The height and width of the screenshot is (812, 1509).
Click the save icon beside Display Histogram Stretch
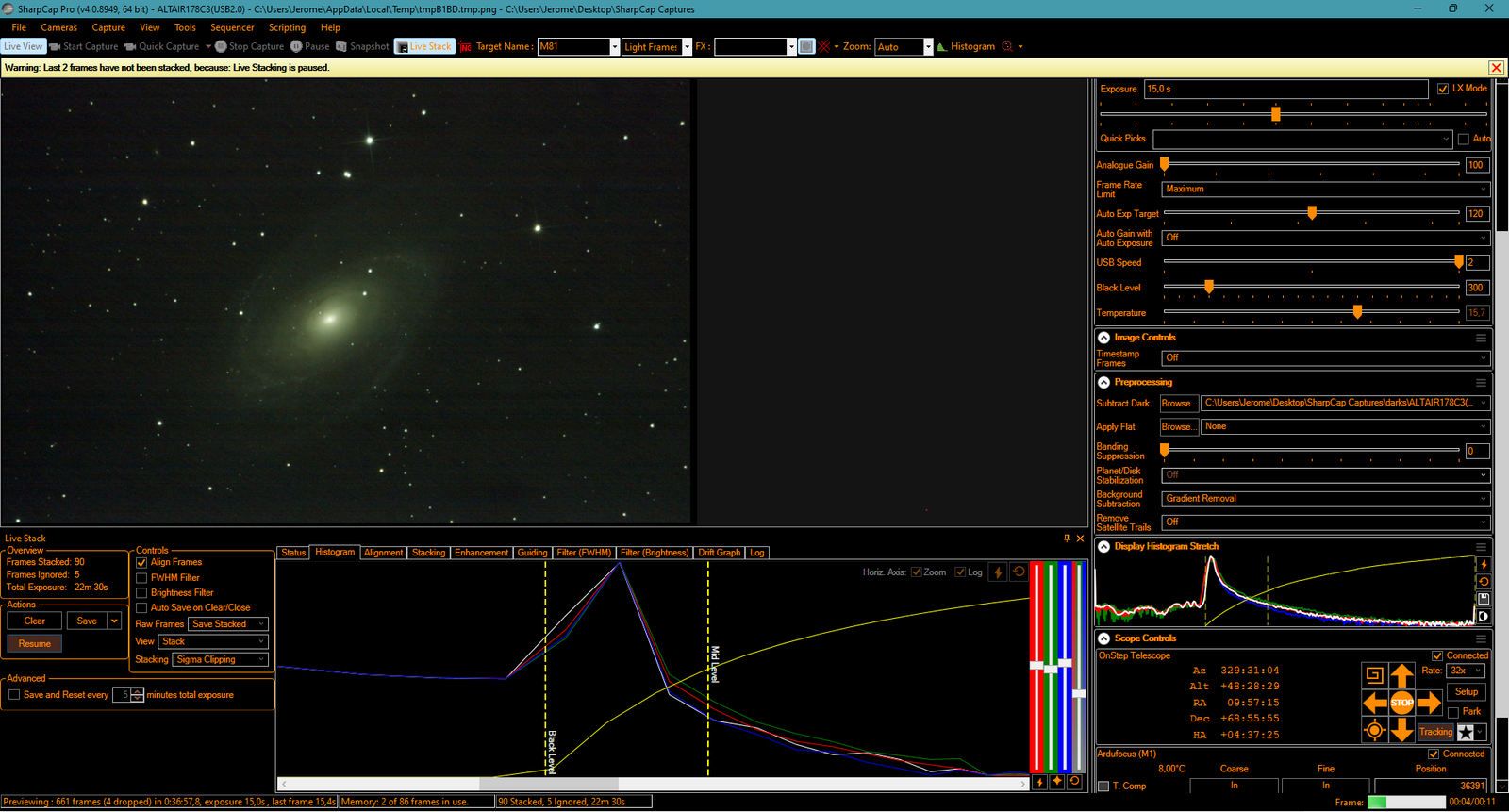1483,599
